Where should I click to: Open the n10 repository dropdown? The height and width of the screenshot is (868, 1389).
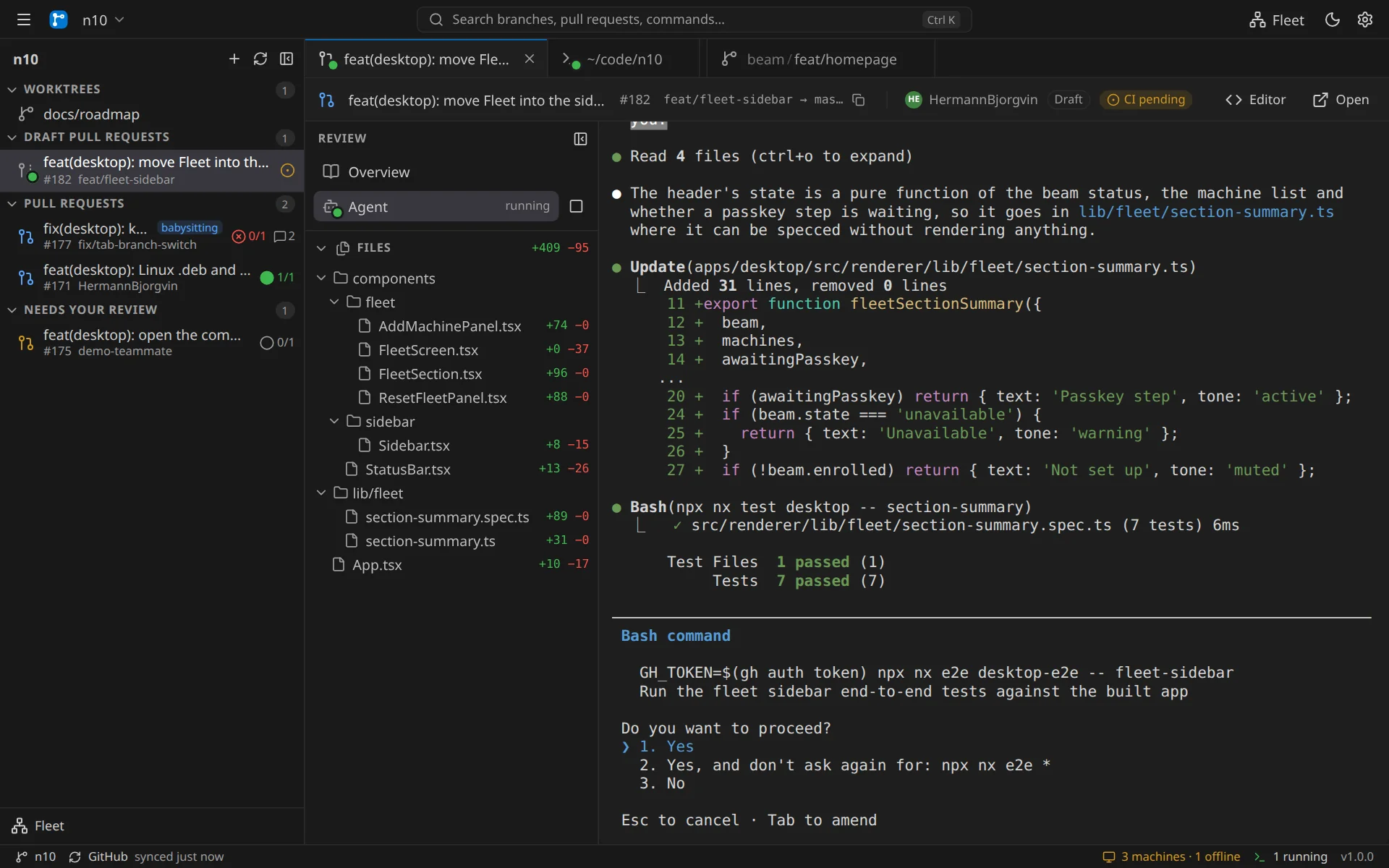pos(103,20)
